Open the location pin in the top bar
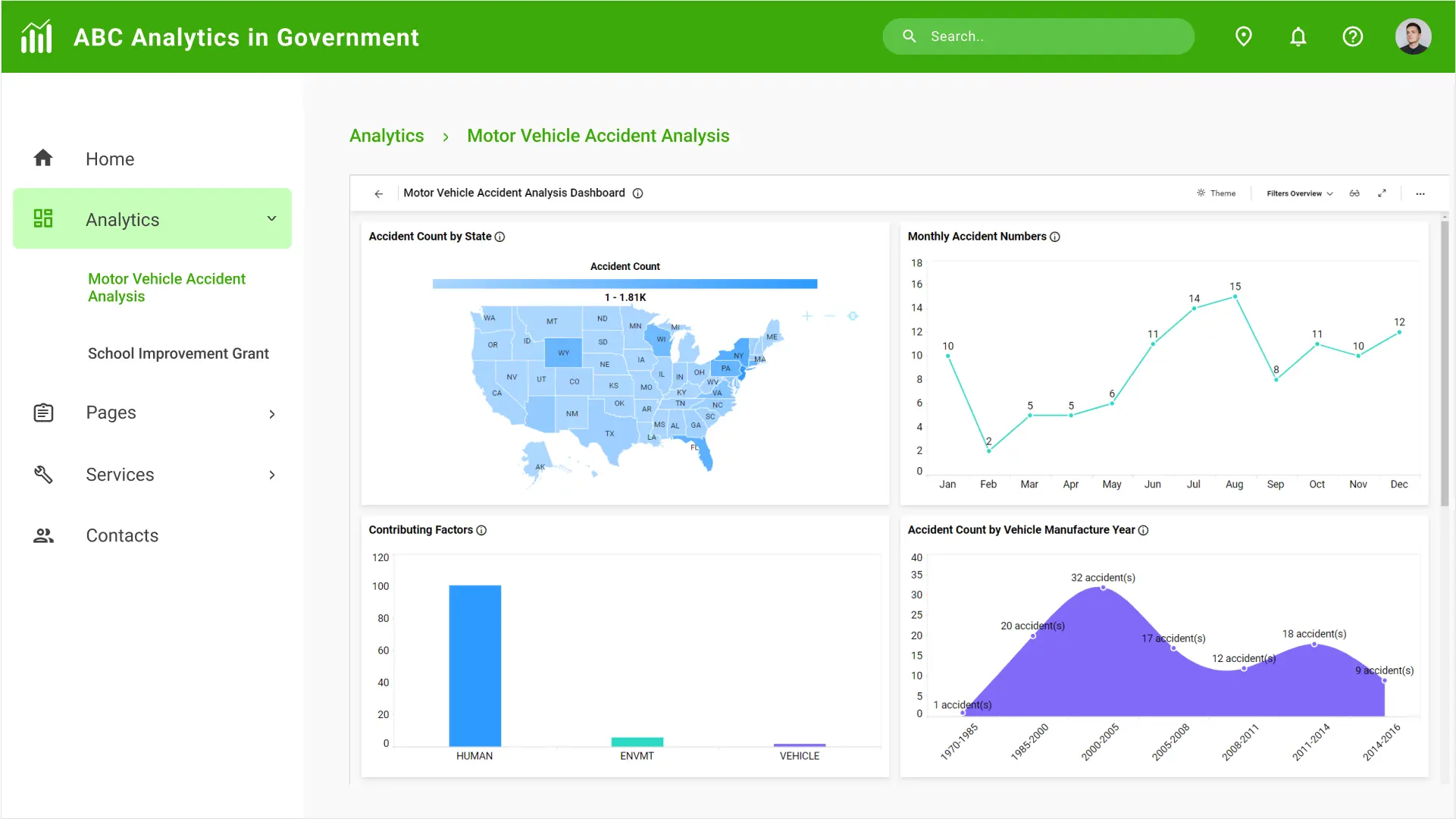Screen dimensions: 1456x819 tap(1243, 36)
